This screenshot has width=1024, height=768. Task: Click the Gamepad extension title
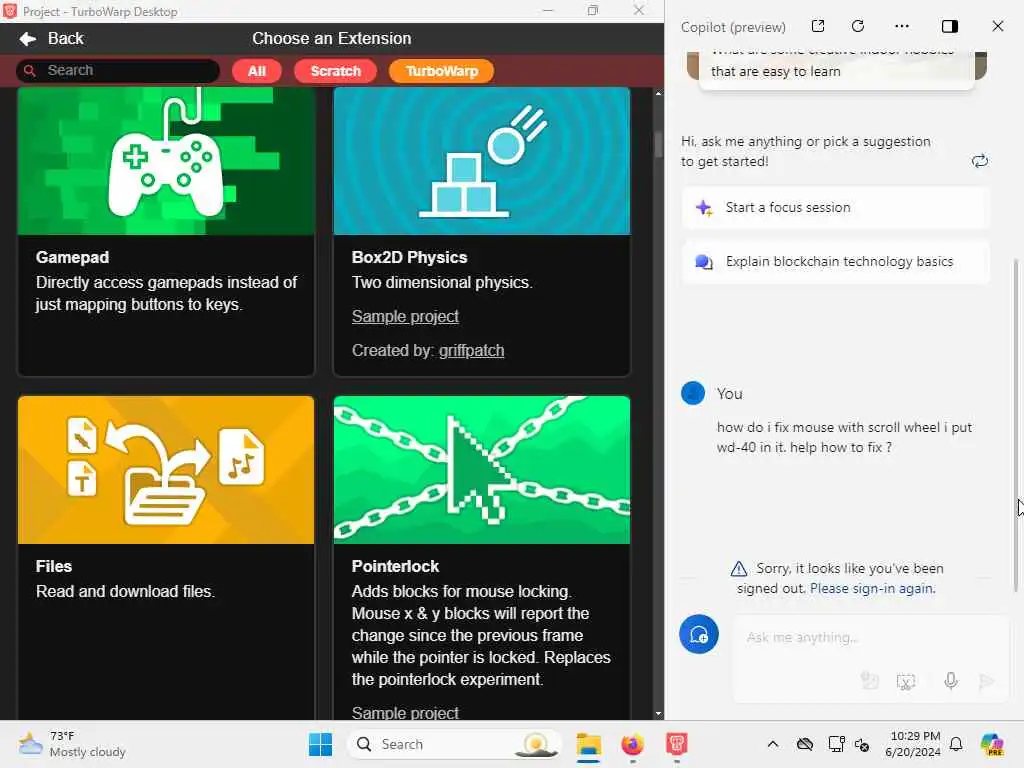click(72, 257)
